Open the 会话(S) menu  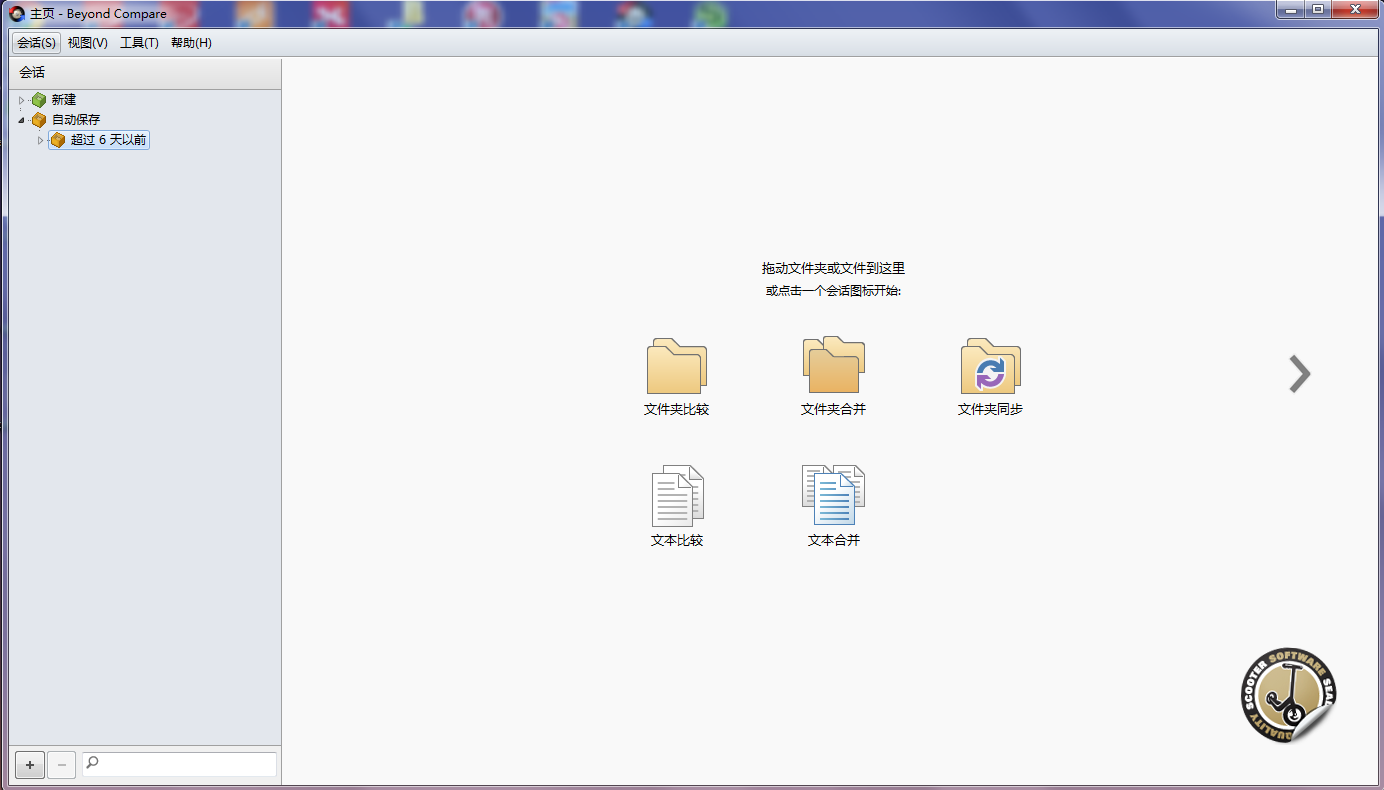(x=37, y=43)
